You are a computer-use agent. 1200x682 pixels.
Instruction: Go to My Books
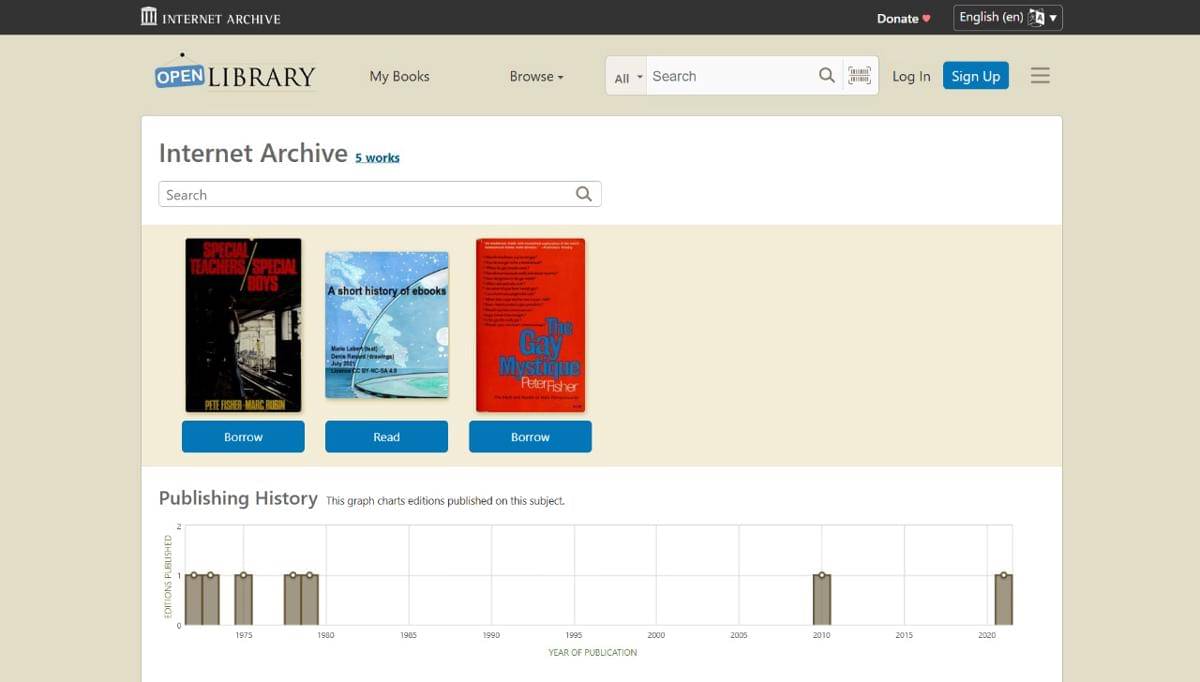tap(399, 76)
